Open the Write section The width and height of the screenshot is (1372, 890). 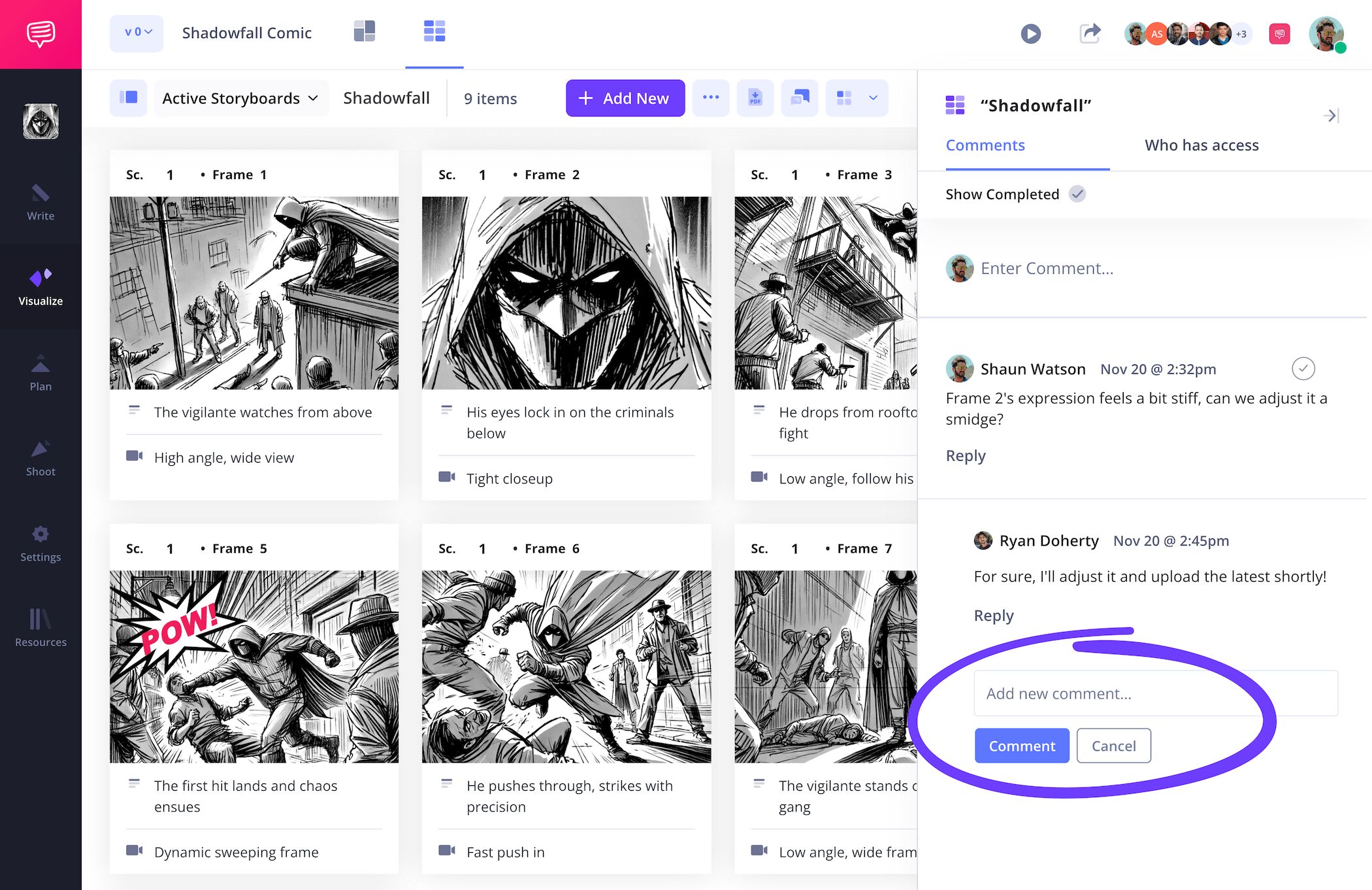(41, 203)
